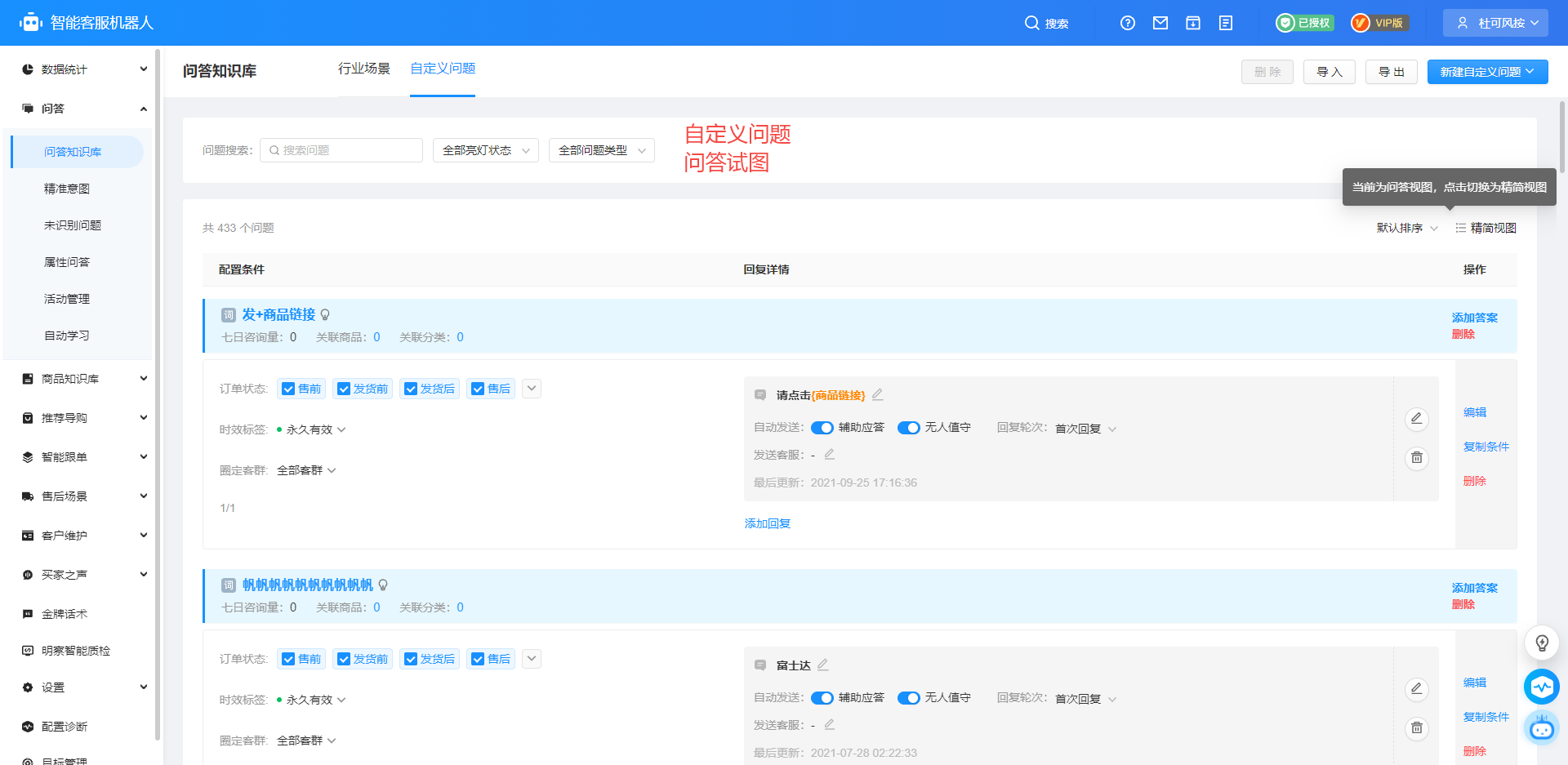The width and height of the screenshot is (1568, 765).
Task: Click round trash icon for 富士达 reply
Action: 1417,728
